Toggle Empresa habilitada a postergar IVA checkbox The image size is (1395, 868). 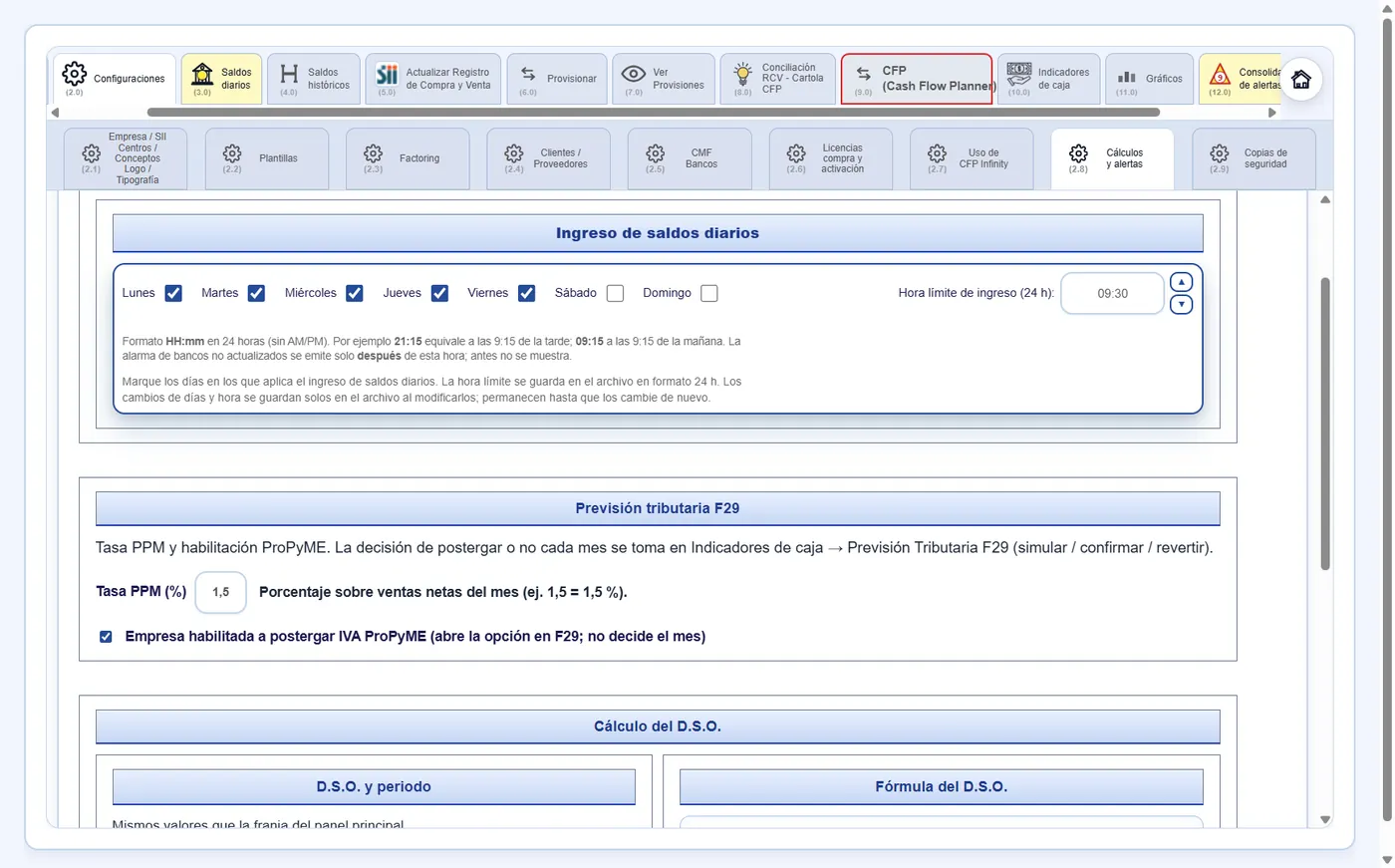106,637
